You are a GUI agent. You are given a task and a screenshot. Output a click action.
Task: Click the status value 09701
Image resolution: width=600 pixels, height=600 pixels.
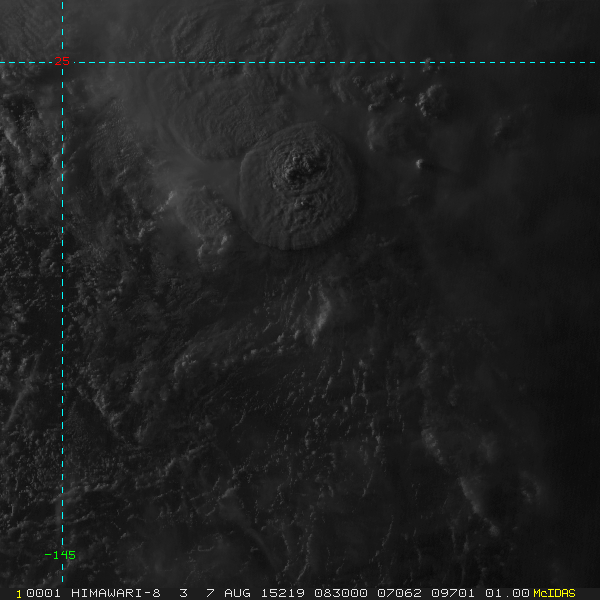point(453,593)
